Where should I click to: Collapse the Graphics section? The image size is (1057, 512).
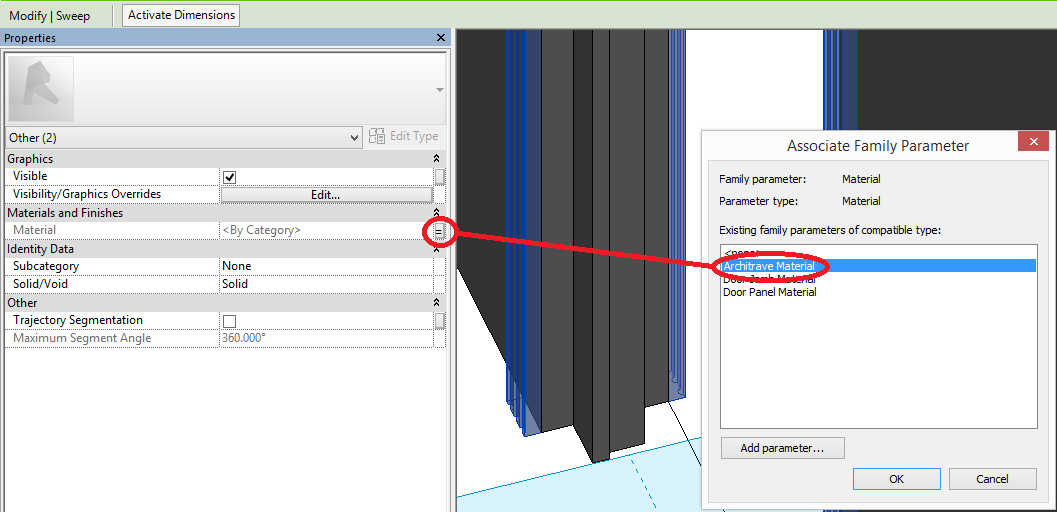tap(437, 158)
